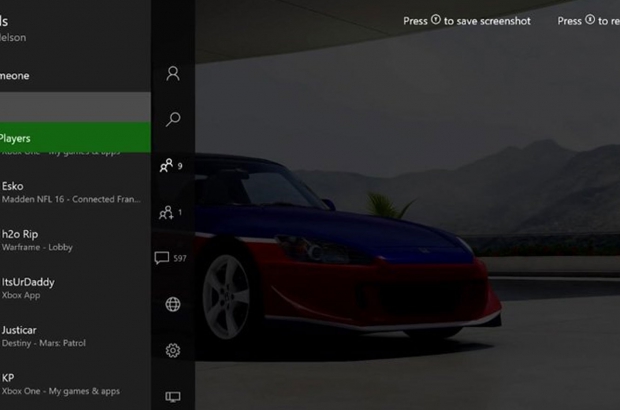Viewport: 620px width, 410px height.
Task: Open the profile icon in the guide sidebar
Action: (x=173, y=74)
